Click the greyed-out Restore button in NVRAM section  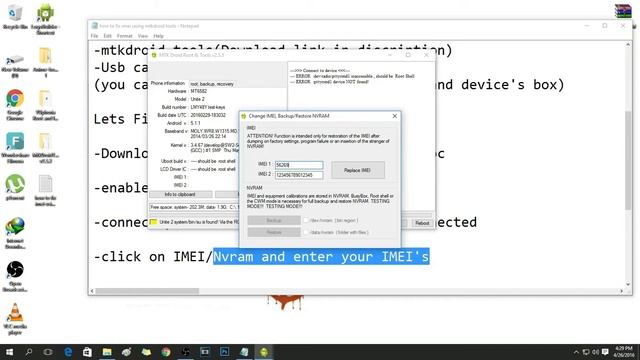[274, 232]
